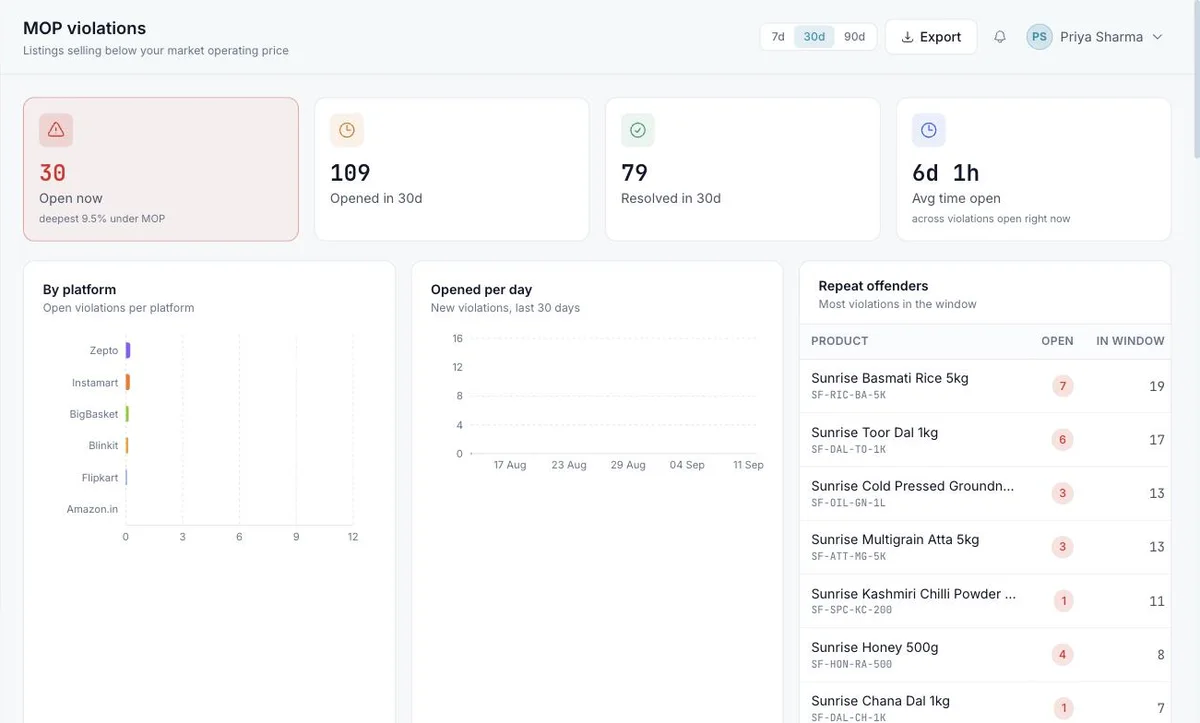Select the 7d time range
This screenshot has width=1200, height=723.
coord(778,37)
